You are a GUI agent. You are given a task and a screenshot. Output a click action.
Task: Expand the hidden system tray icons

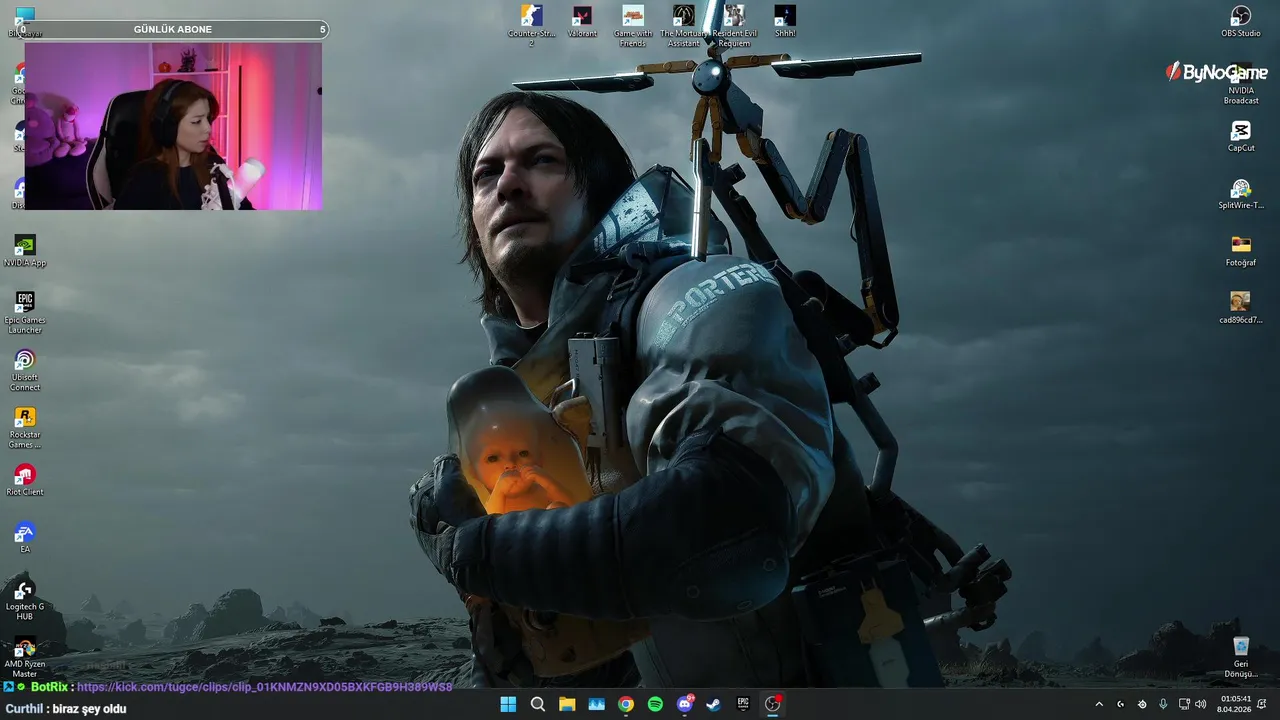1099,704
